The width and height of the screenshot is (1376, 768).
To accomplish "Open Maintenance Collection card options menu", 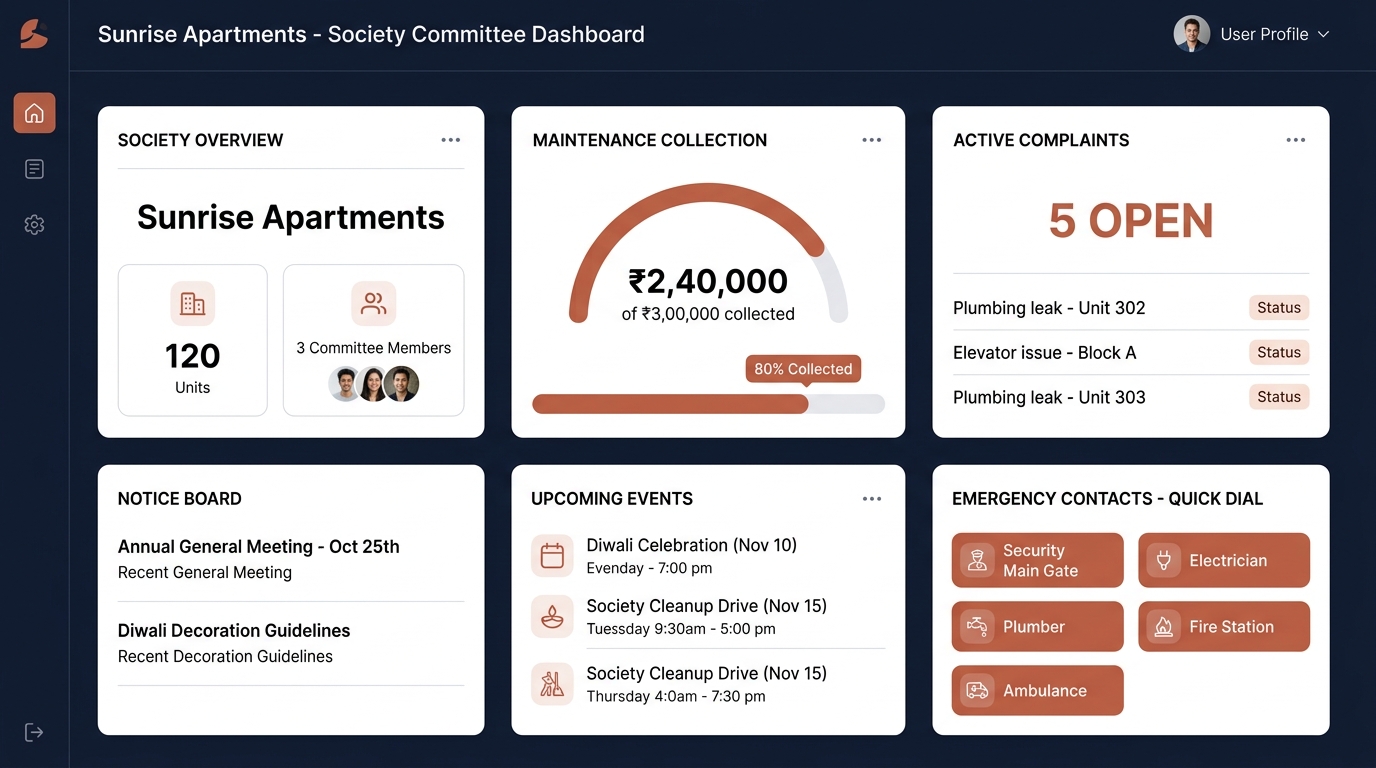I will pos(872,140).
